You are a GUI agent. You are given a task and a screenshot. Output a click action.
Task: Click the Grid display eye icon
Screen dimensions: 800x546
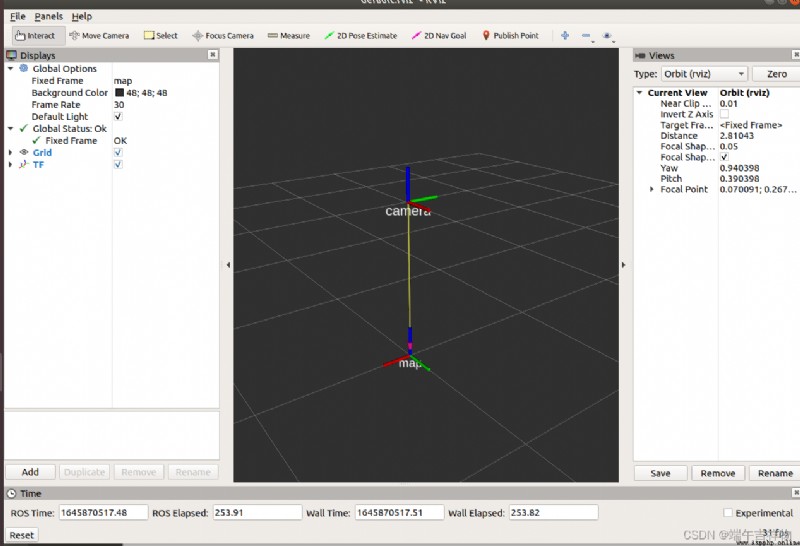coord(23,152)
